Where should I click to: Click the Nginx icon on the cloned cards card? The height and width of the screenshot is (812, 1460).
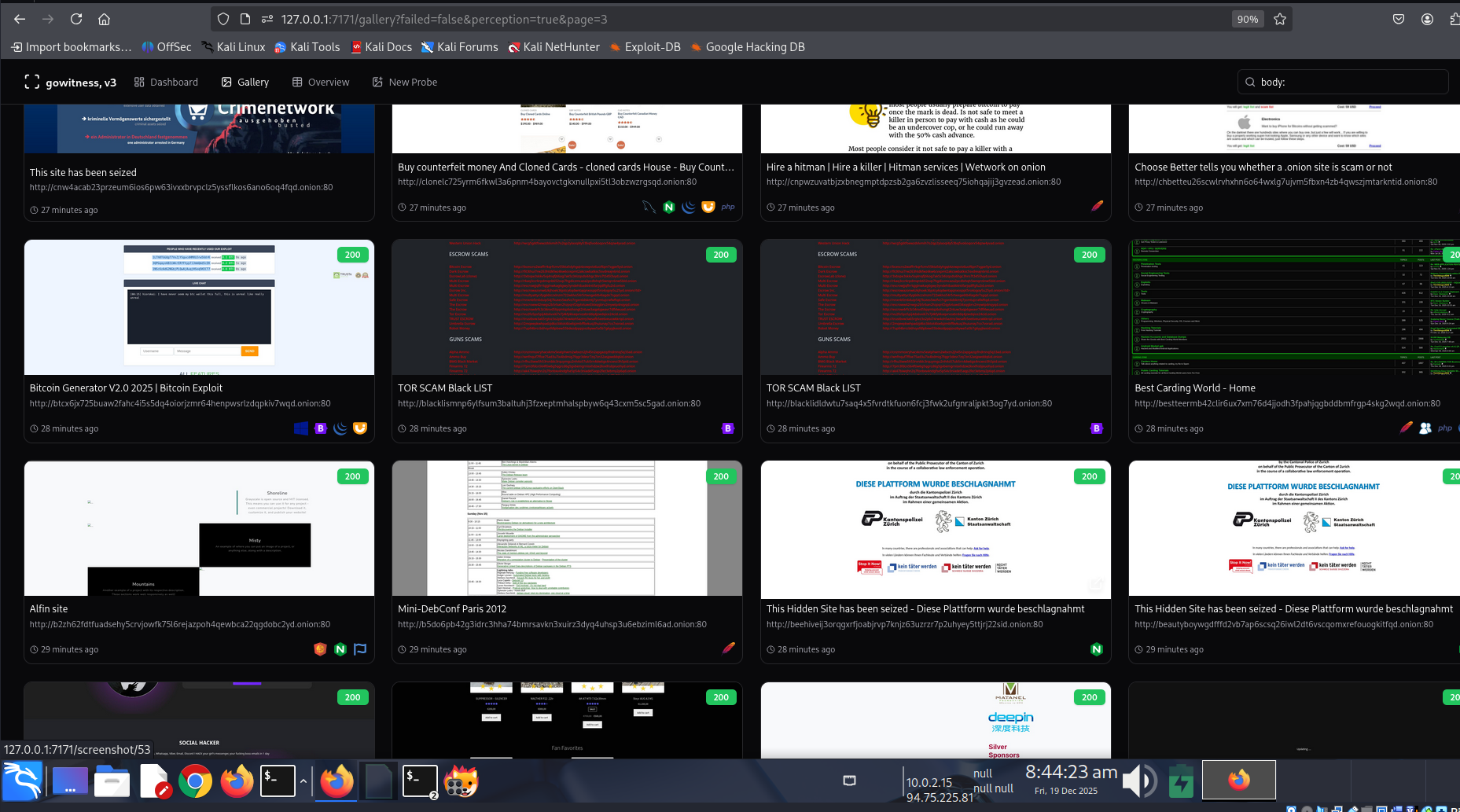[x=669, y=207]
